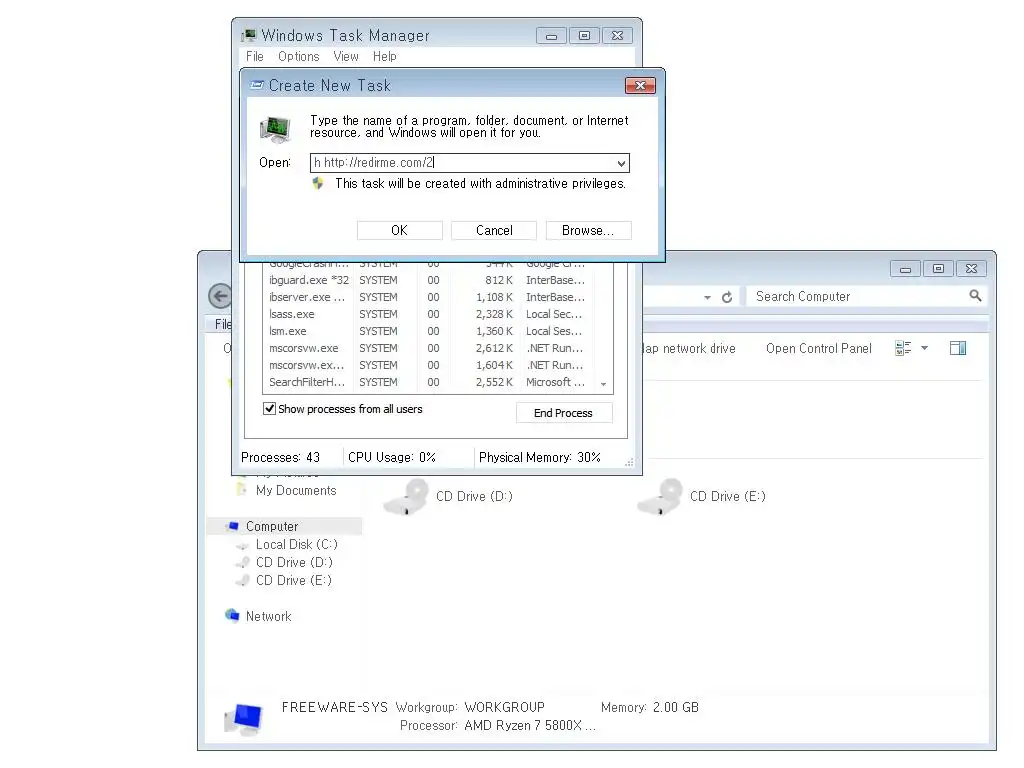Click the change view icon in Explorer
This screenshot has height=768, width=1024.
[x=903, y=348]
